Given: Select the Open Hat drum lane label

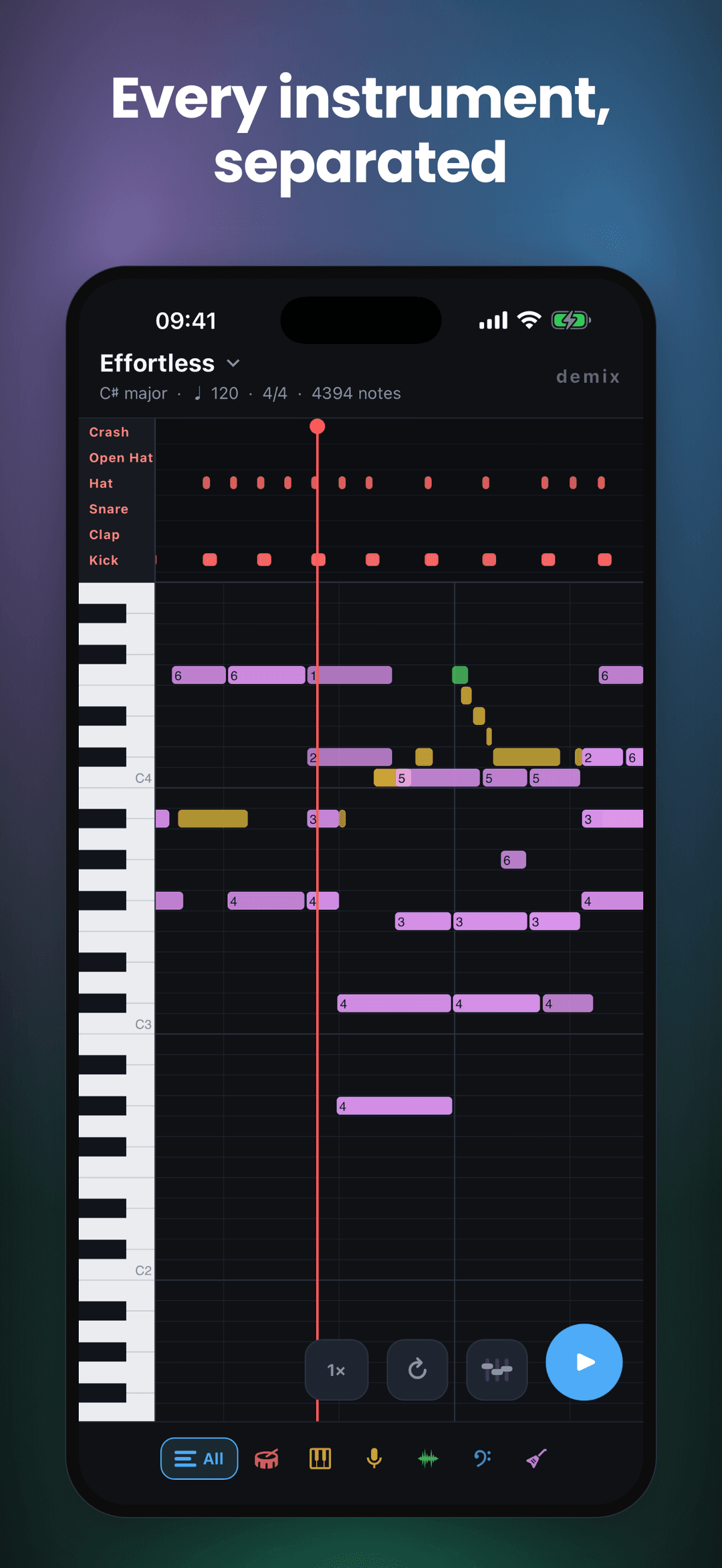Looking at the screenshot, I should (x=121, y=458).
